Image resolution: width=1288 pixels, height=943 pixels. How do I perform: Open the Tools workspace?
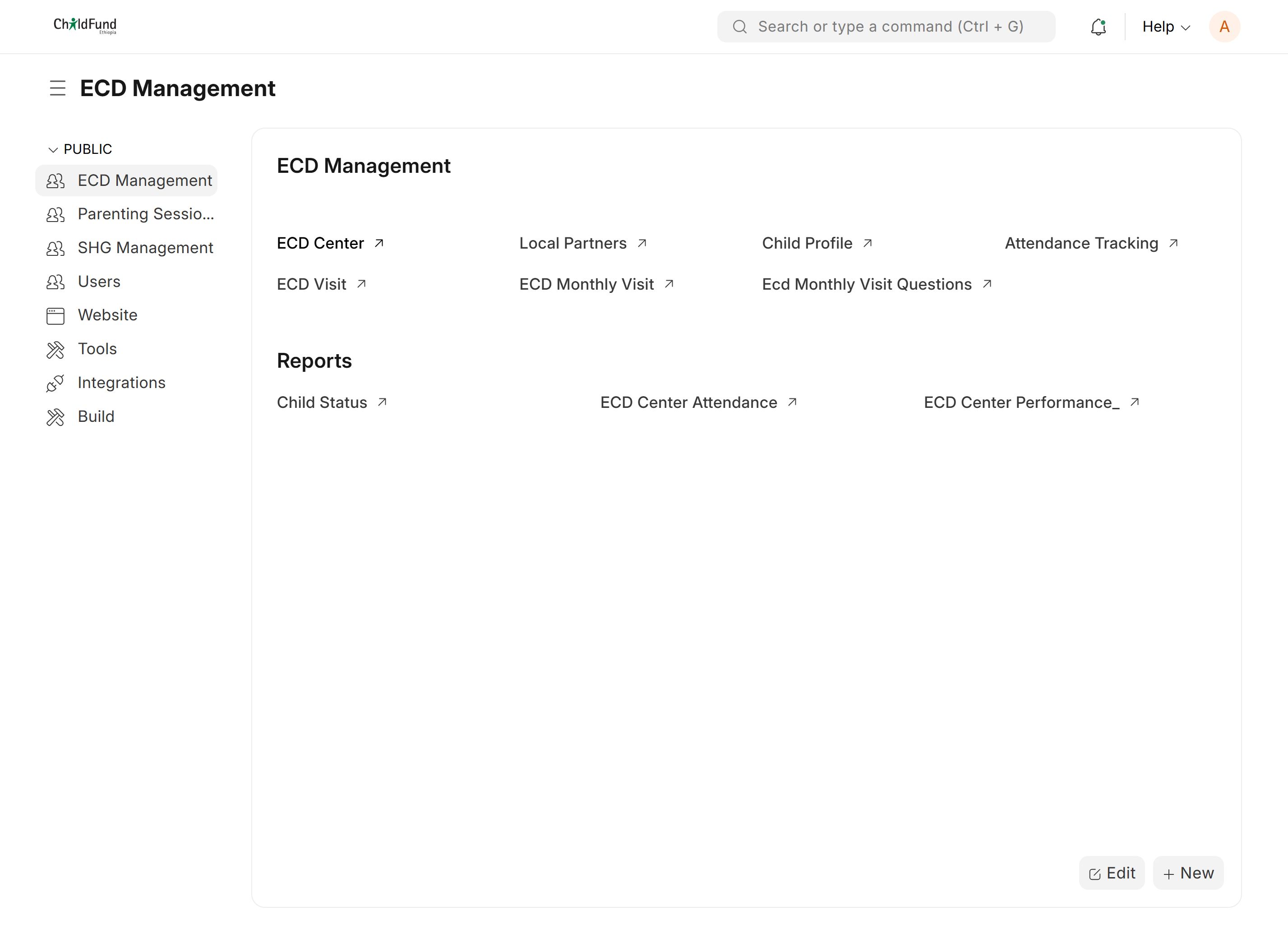(126, 349)
